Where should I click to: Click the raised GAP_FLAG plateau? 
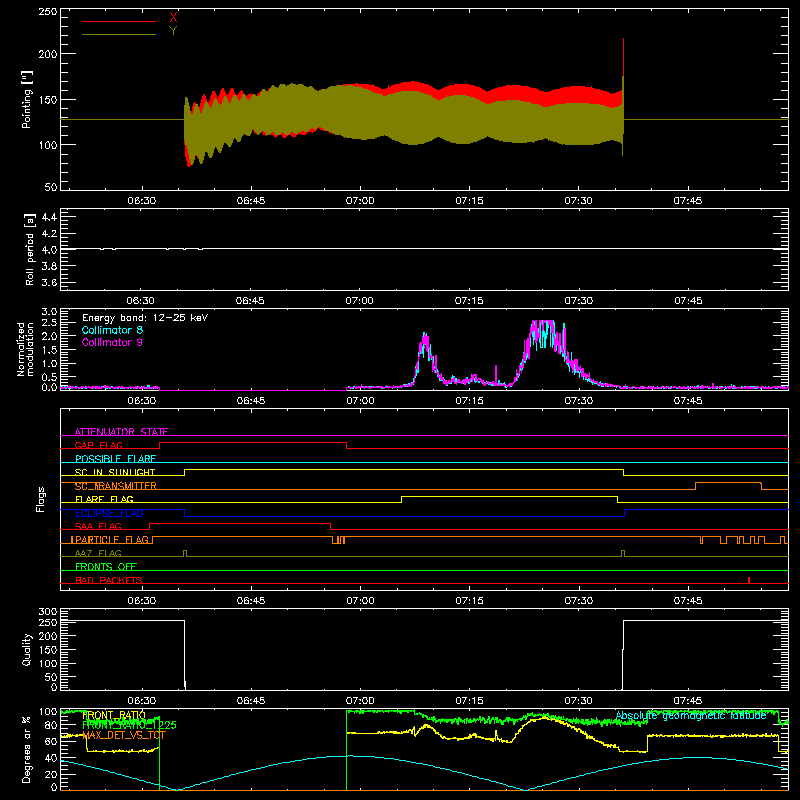click(x=253, y=443)
